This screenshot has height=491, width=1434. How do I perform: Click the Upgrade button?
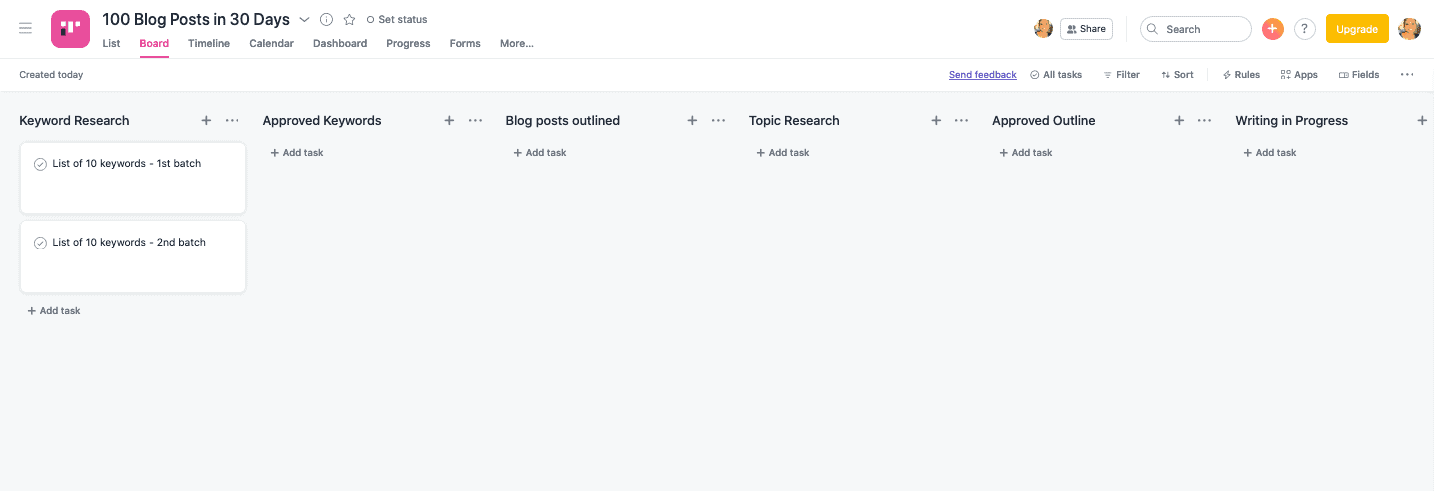1357,29
